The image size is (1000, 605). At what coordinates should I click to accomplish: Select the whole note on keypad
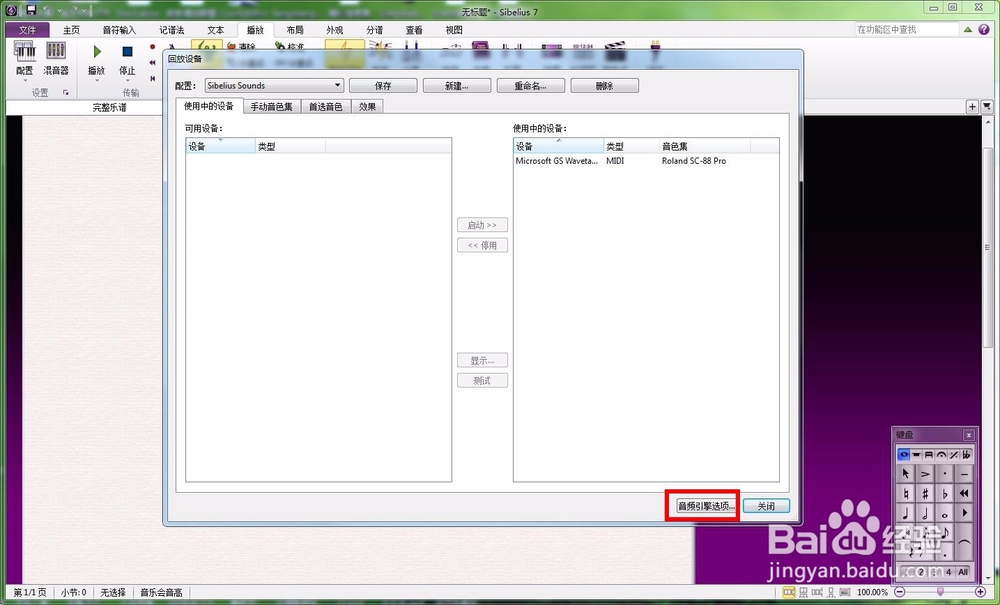pos(945,513)
